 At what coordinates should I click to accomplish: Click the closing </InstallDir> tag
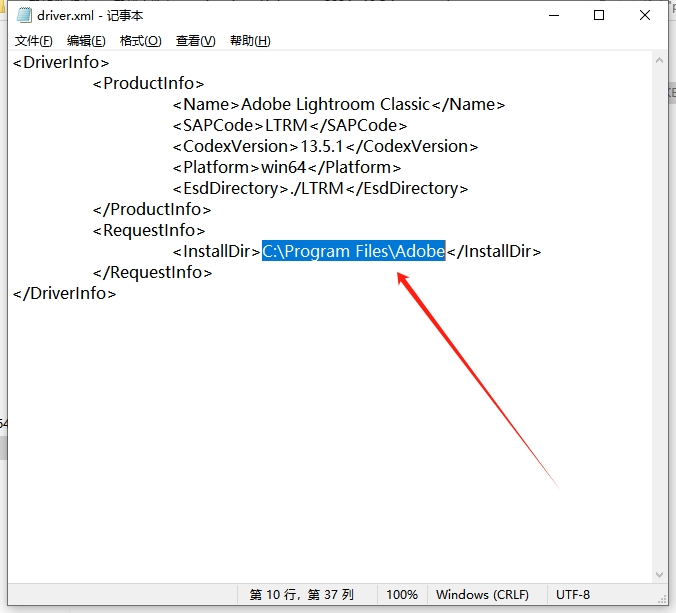pos(494,251)
